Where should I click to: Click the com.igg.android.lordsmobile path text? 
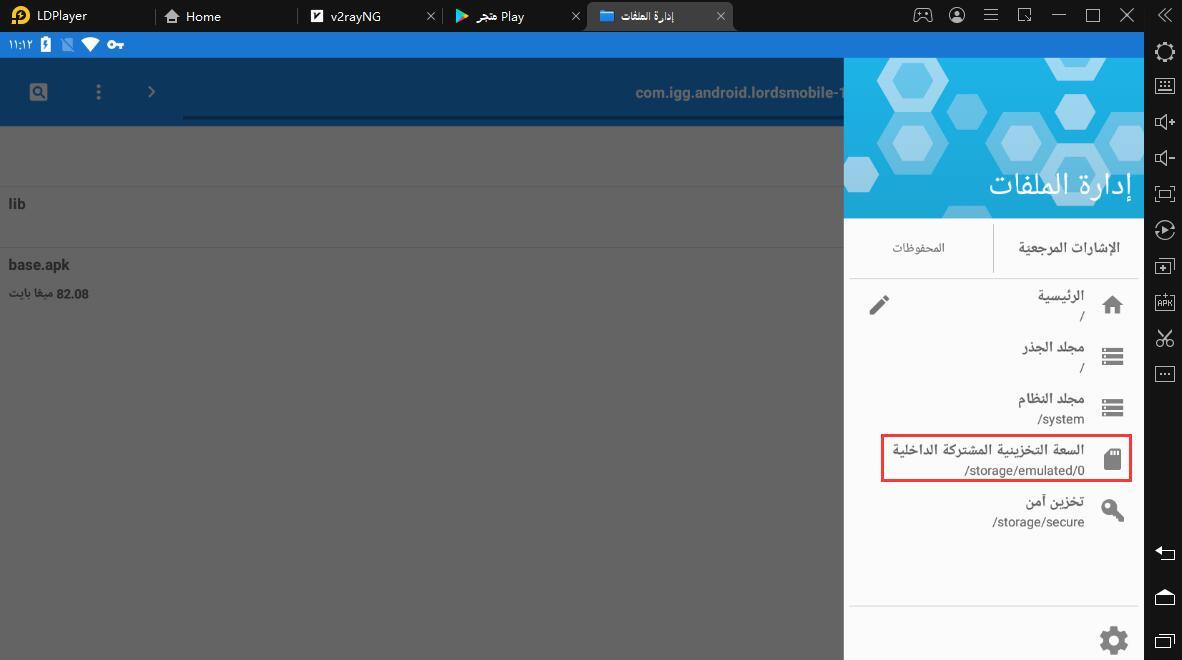pos(739,93)
